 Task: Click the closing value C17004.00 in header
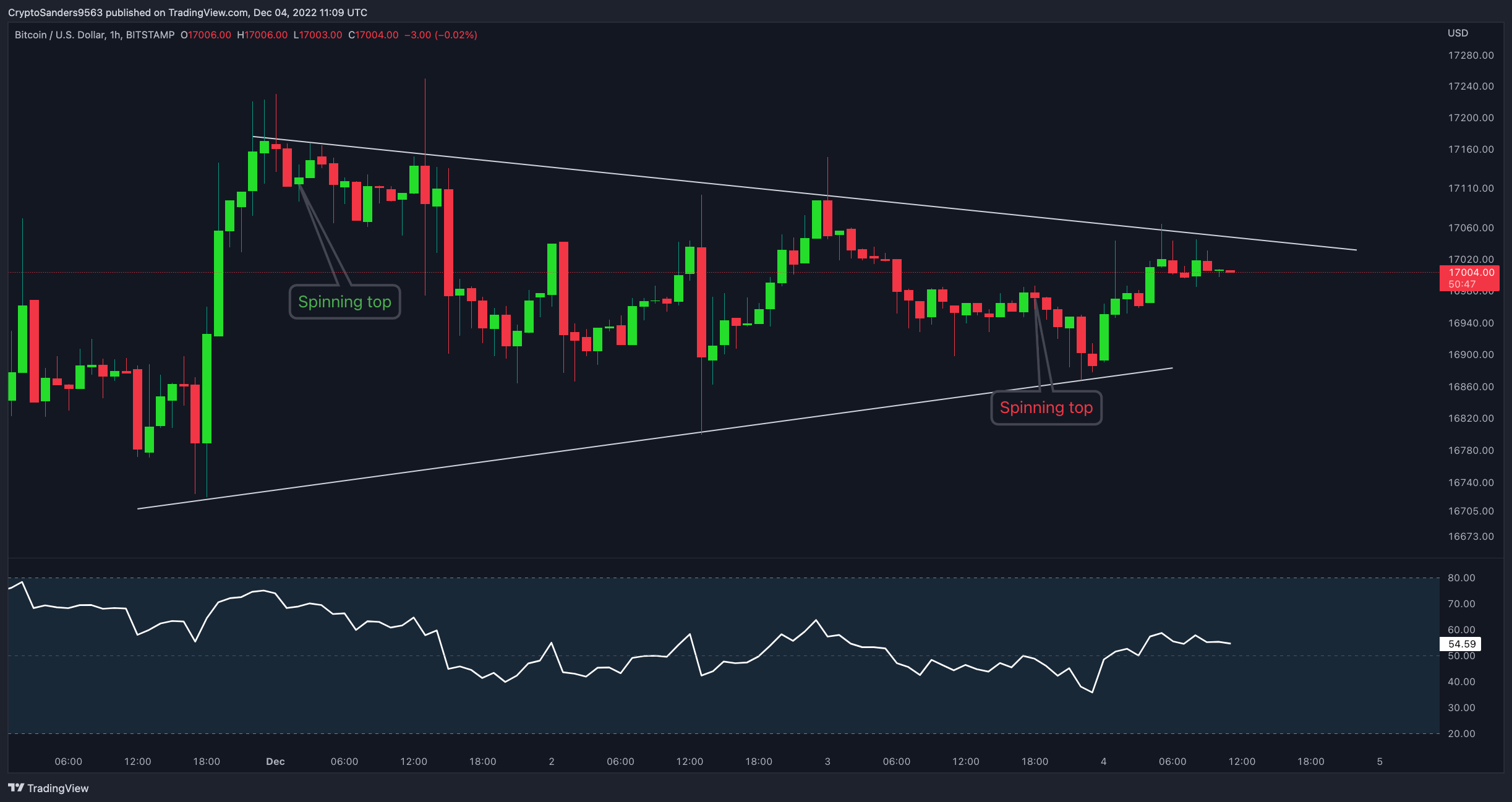tap(374, 35)
